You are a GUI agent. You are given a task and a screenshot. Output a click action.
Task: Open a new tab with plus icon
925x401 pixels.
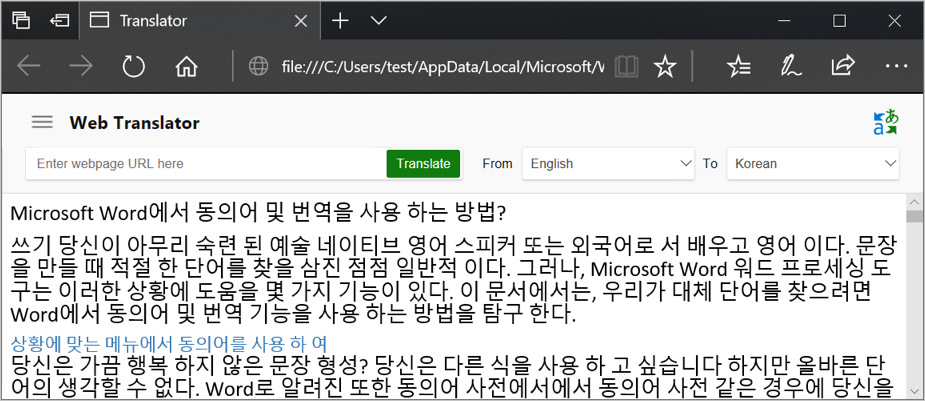(340, 21)
